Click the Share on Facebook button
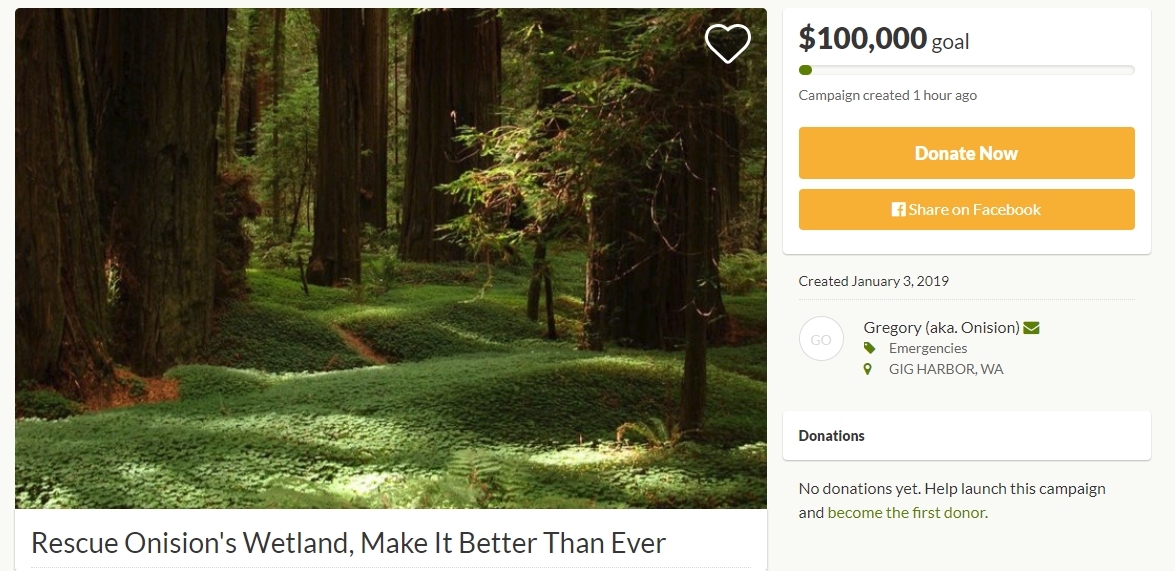The width and height of the screenshot is (1175, 571). coord(966,210)
